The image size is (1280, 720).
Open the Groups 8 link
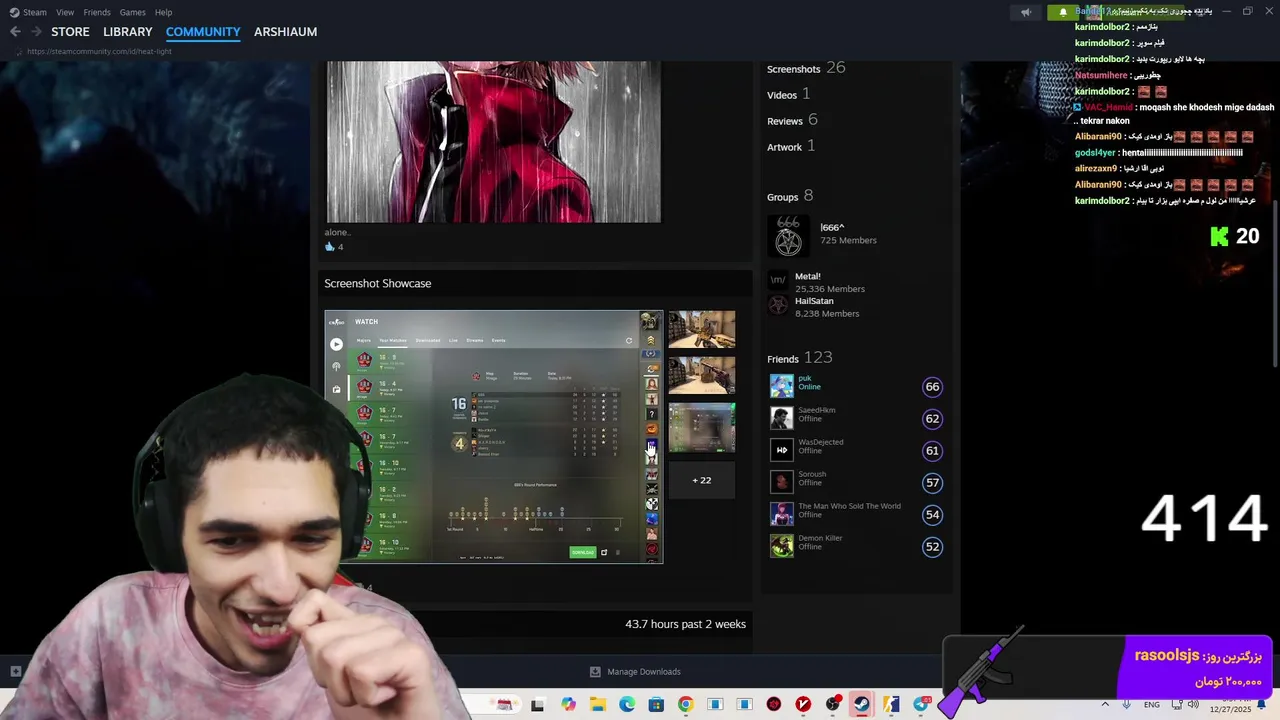point(790,196)
